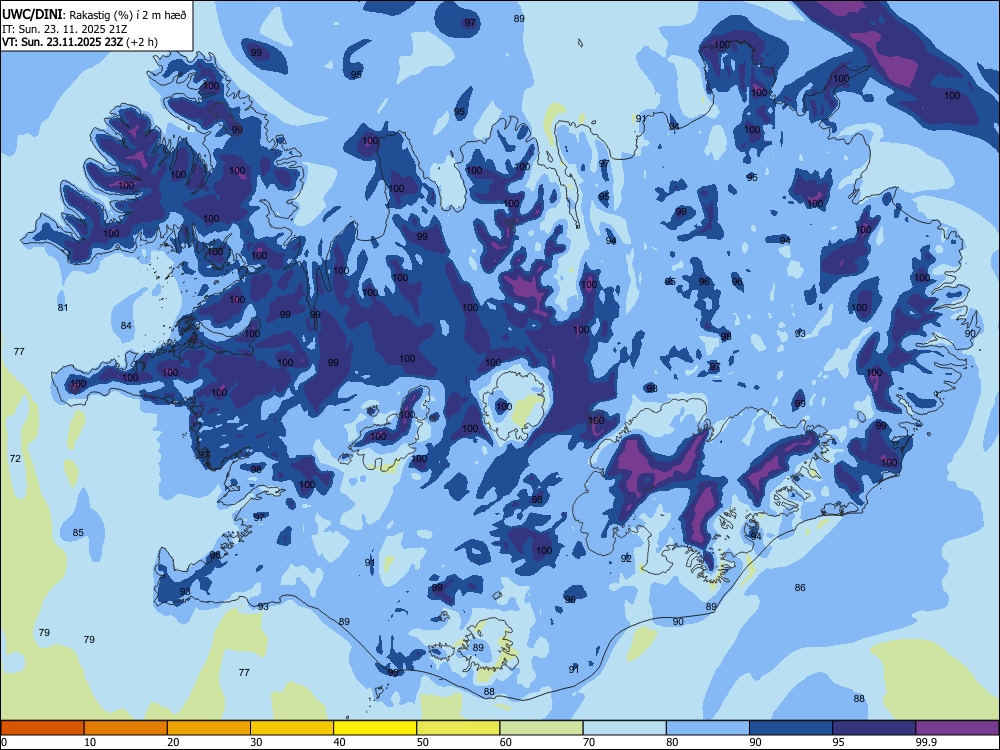Image resolution: width=1000 pixels, height=750 pixels.
Task: Click the title text 'UWC/DINI: Rakastig (%) í 2 m hæð'
Action: click(94, 15)
